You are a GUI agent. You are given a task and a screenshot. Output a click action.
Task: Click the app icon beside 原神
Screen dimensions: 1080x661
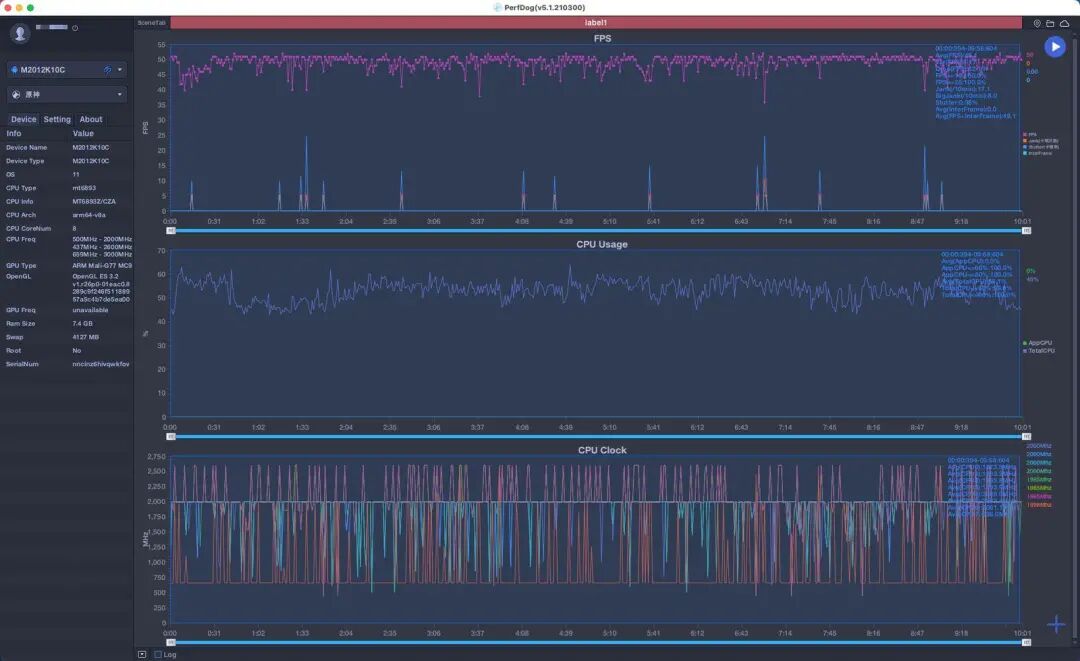[x=16, y=94]
